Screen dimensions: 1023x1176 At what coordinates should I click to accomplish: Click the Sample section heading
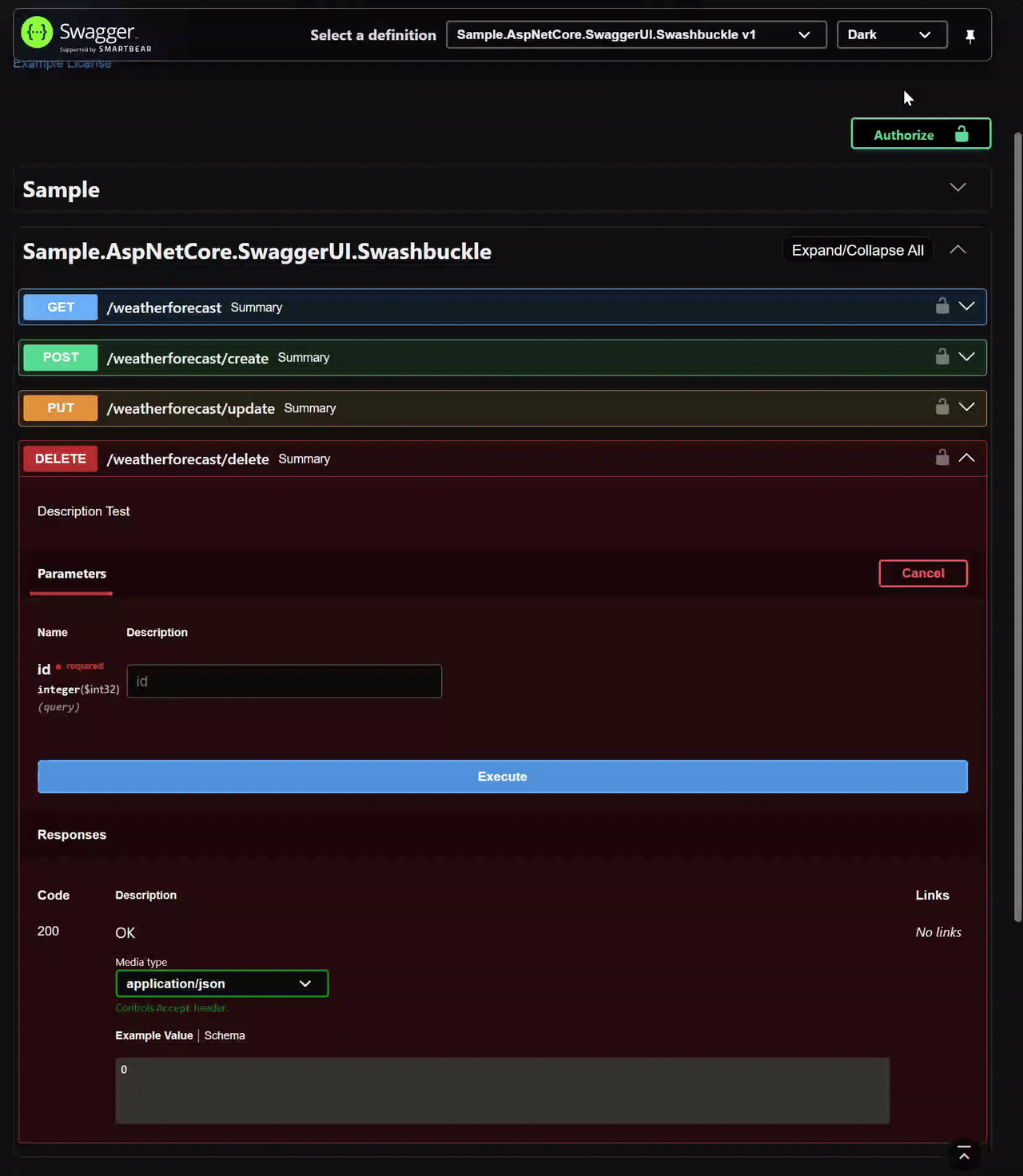pyautogui.click(x=62, y=190)
